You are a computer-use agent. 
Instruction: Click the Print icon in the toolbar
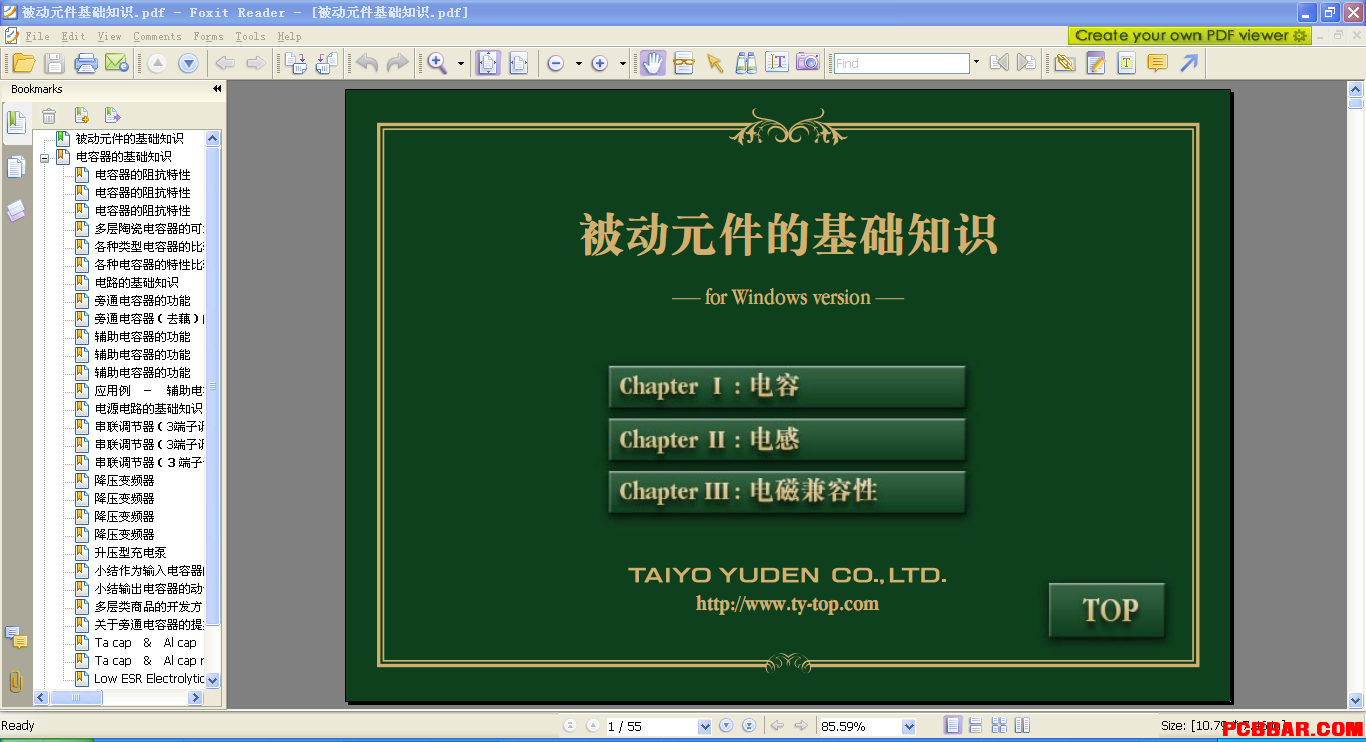tap(86, 63)
